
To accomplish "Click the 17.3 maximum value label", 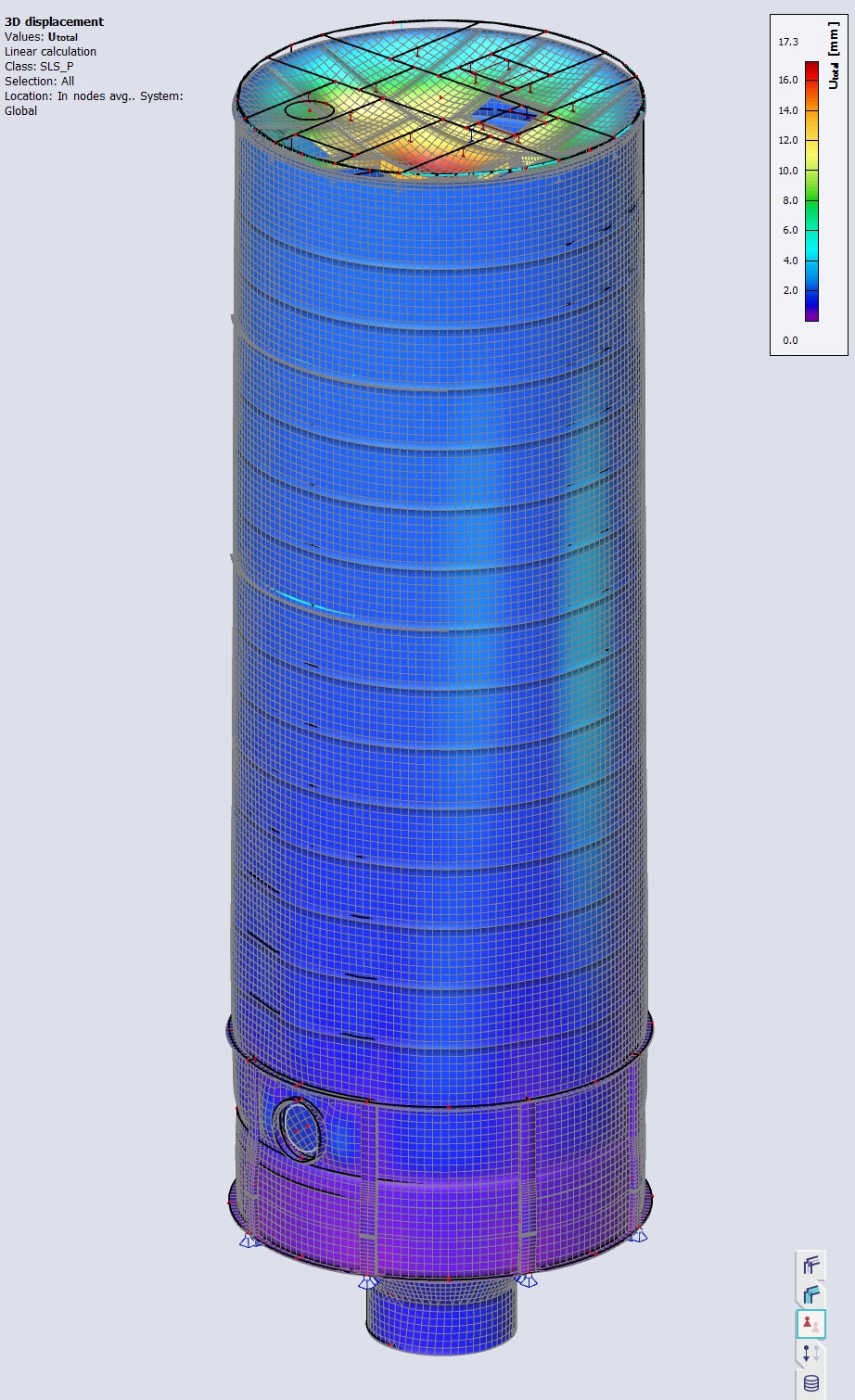I will point(788,43).
